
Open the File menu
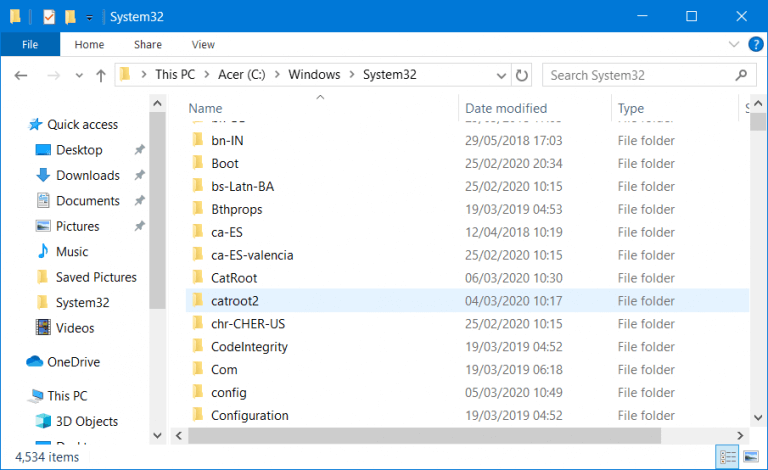click(x=30, y=45)
